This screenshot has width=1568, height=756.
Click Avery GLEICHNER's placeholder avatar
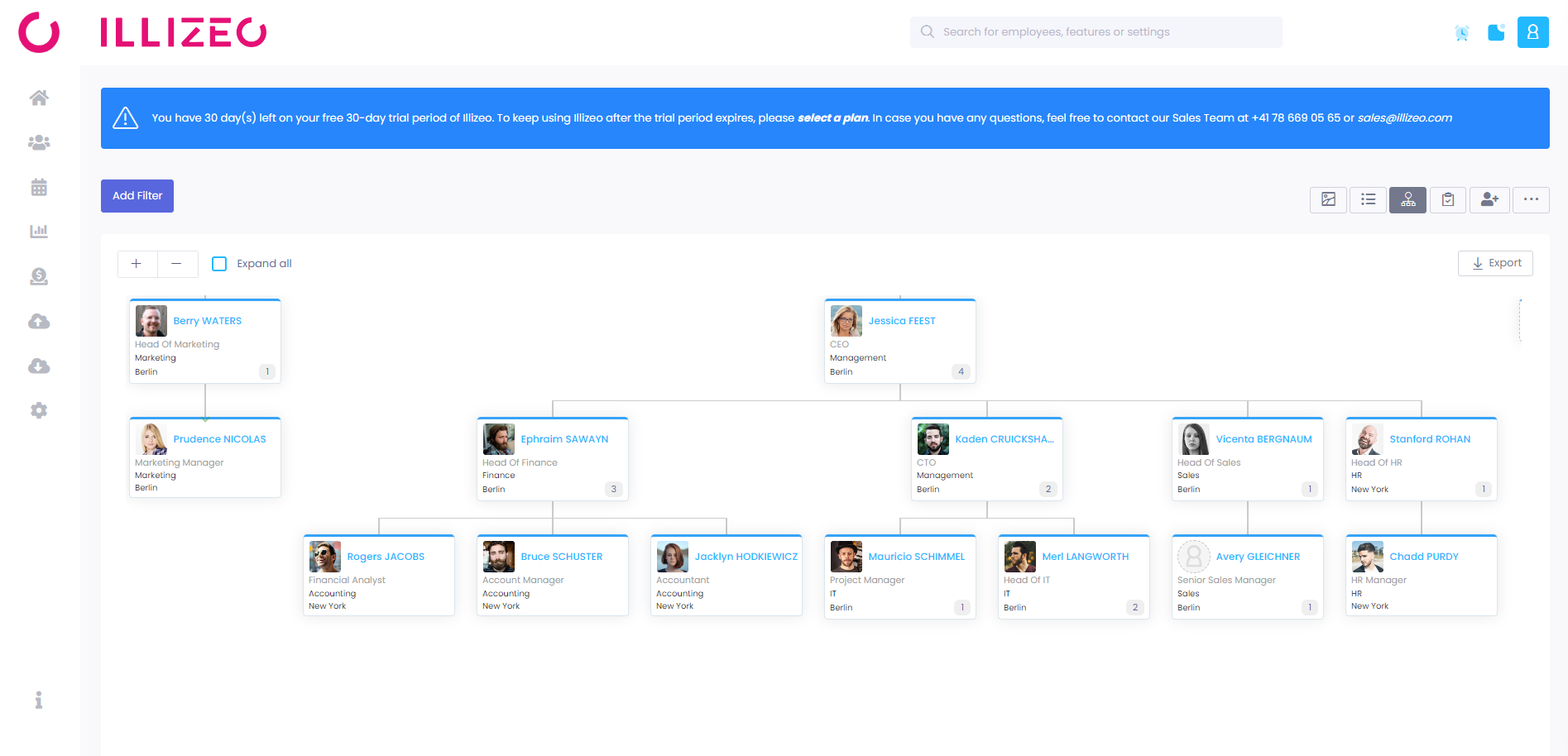[1194, 557]
